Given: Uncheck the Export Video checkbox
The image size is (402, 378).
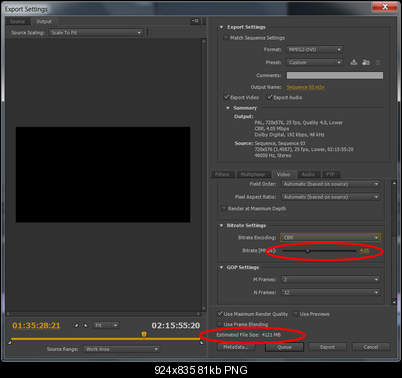Looking at the screenshot, I should click(226, 97).
